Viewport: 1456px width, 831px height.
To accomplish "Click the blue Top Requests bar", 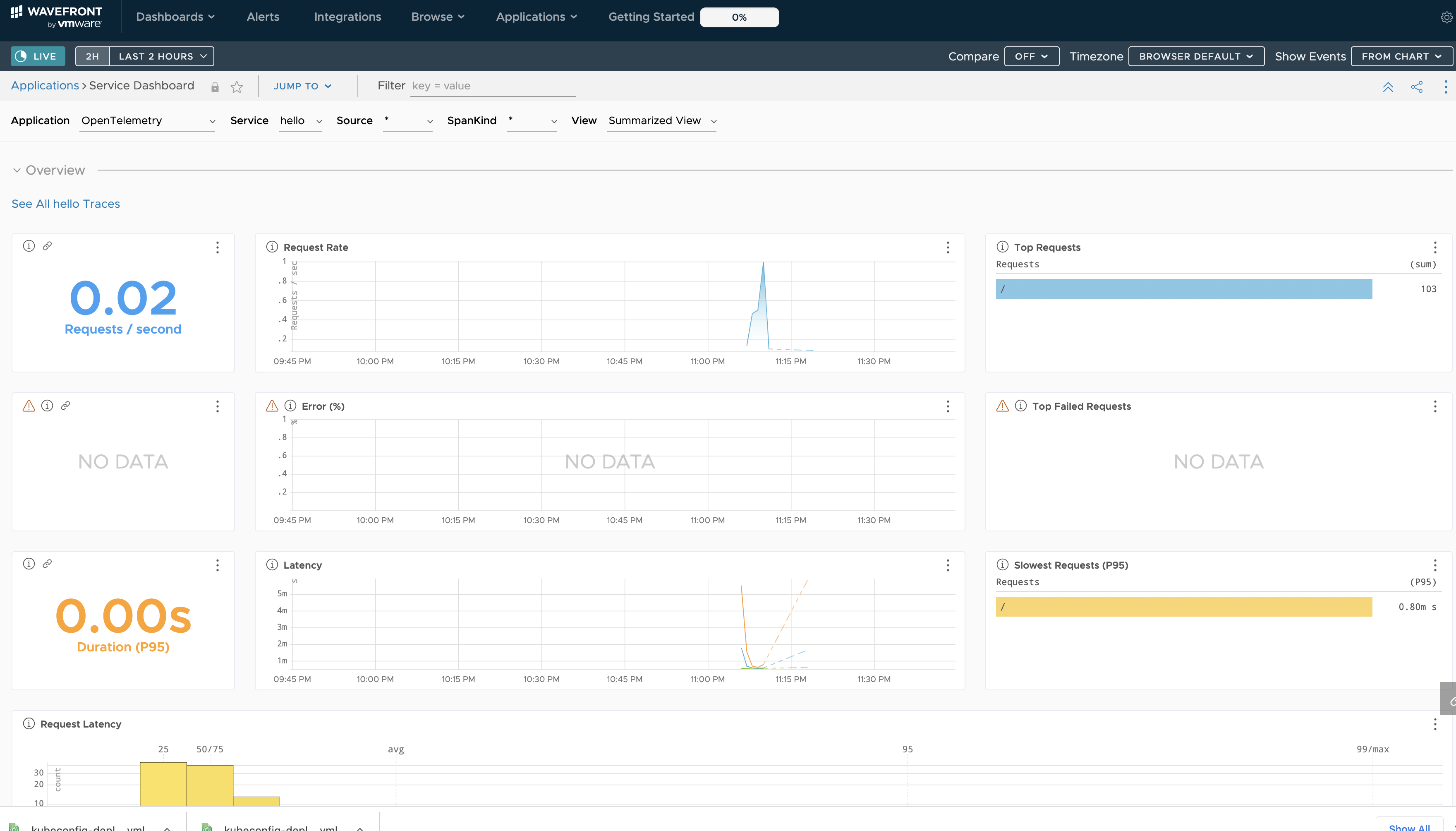I will (1183, 289).
